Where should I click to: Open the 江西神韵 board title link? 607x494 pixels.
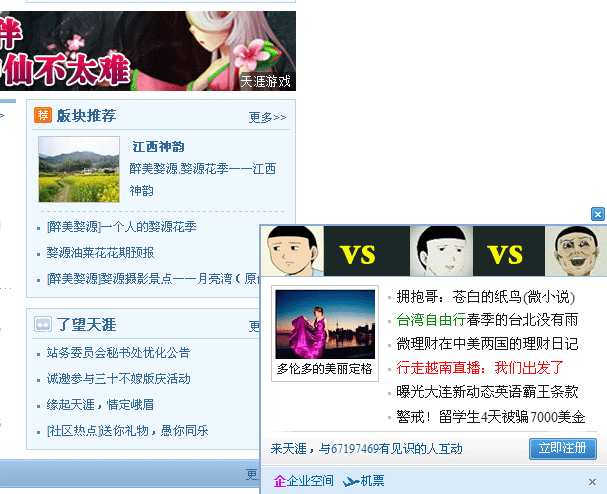coord(158,147)
